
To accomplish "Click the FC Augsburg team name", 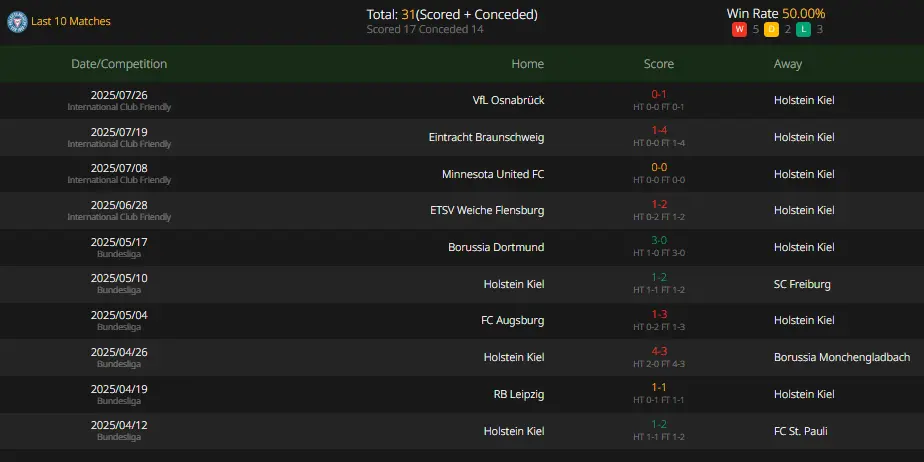I will pyautogui.click(x=513, y=321).
